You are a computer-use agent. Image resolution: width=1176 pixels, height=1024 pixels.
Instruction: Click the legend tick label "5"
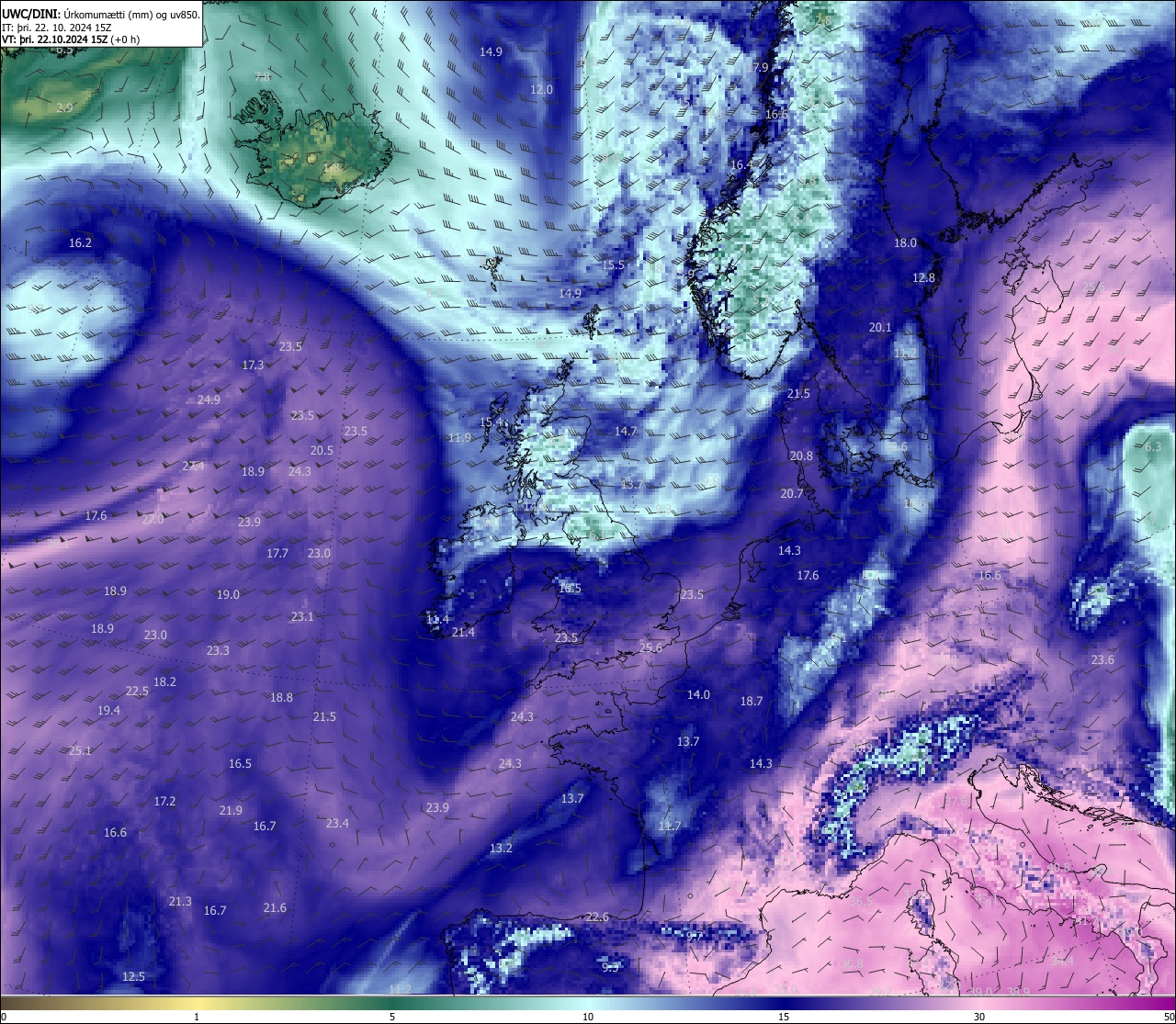(392, 1017)
